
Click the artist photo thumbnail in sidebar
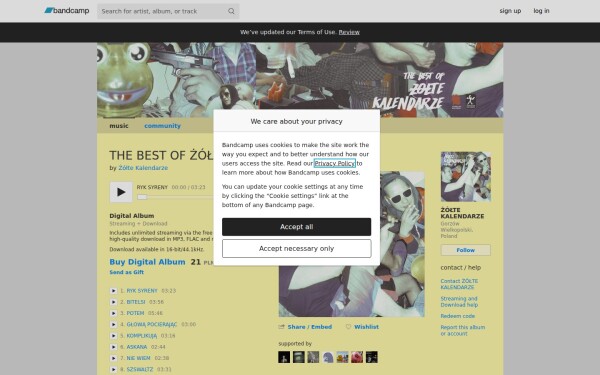[x=465, y=176]
